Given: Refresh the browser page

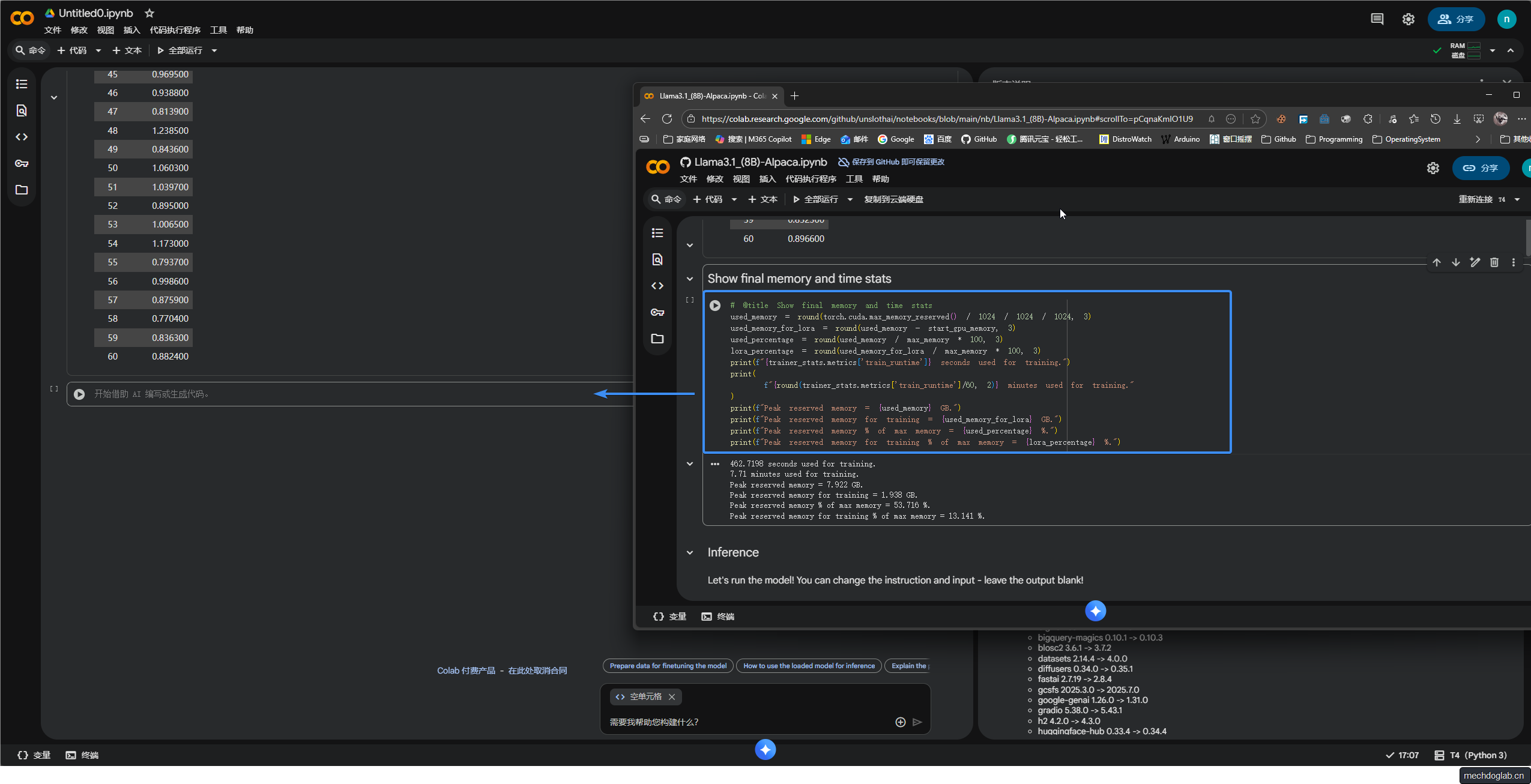Looking at the screenshot, I should coord(666,119).
